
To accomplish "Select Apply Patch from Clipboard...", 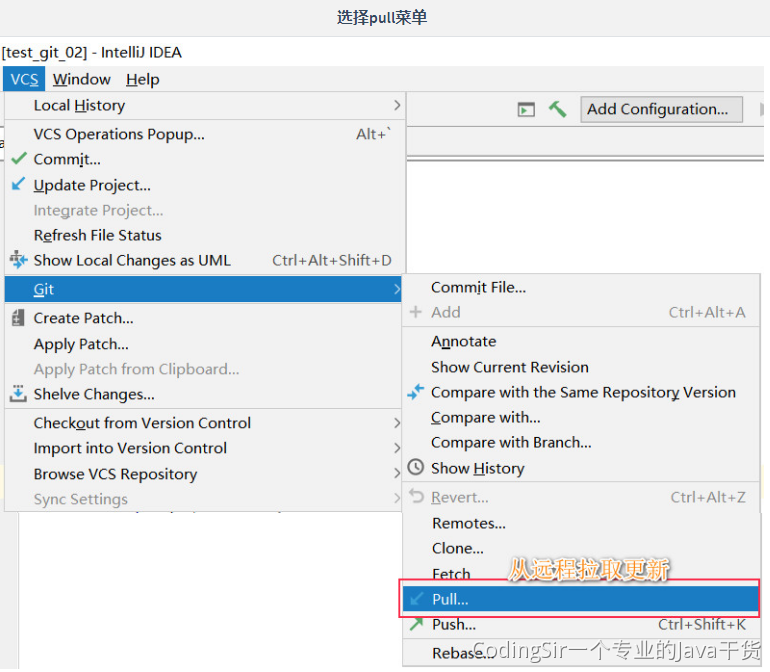I will (x=203, y=368).
